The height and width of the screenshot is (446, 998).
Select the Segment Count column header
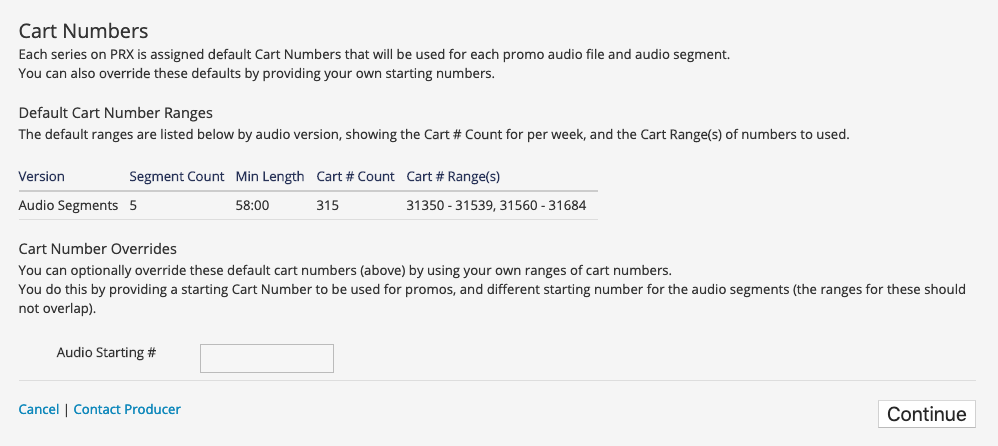pos(176,177)
